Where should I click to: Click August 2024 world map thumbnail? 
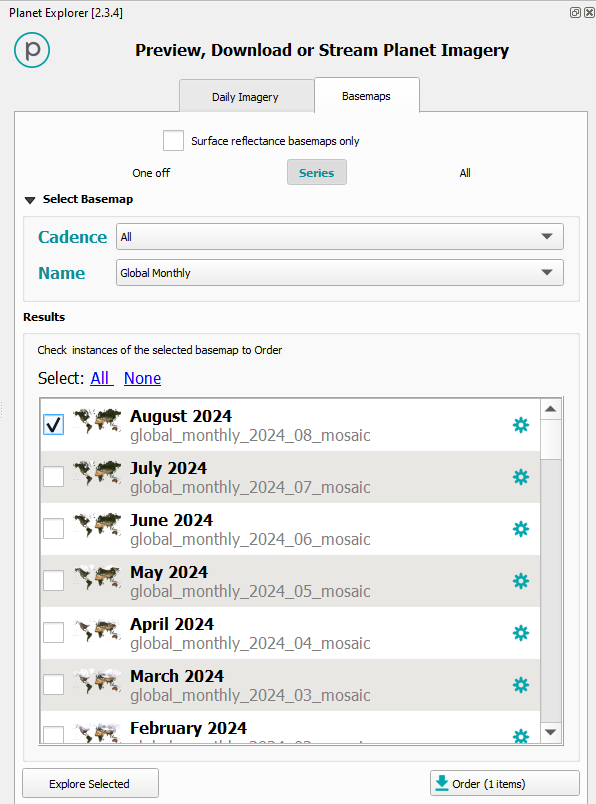[97, 421]
